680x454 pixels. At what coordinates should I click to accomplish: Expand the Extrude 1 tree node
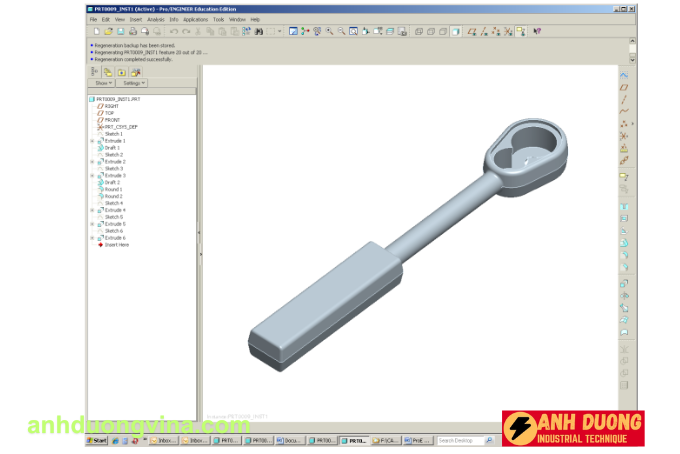point(92,141)
